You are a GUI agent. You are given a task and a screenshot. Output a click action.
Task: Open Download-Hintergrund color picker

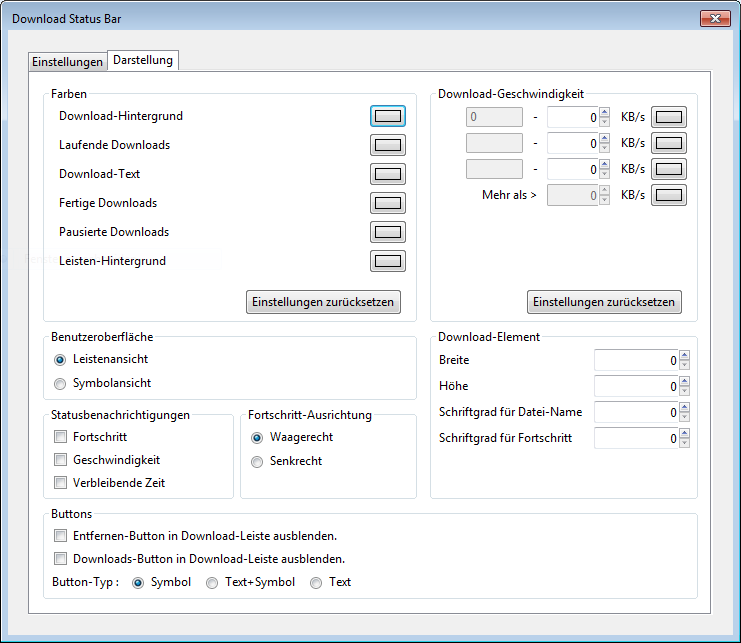(387, 116)
